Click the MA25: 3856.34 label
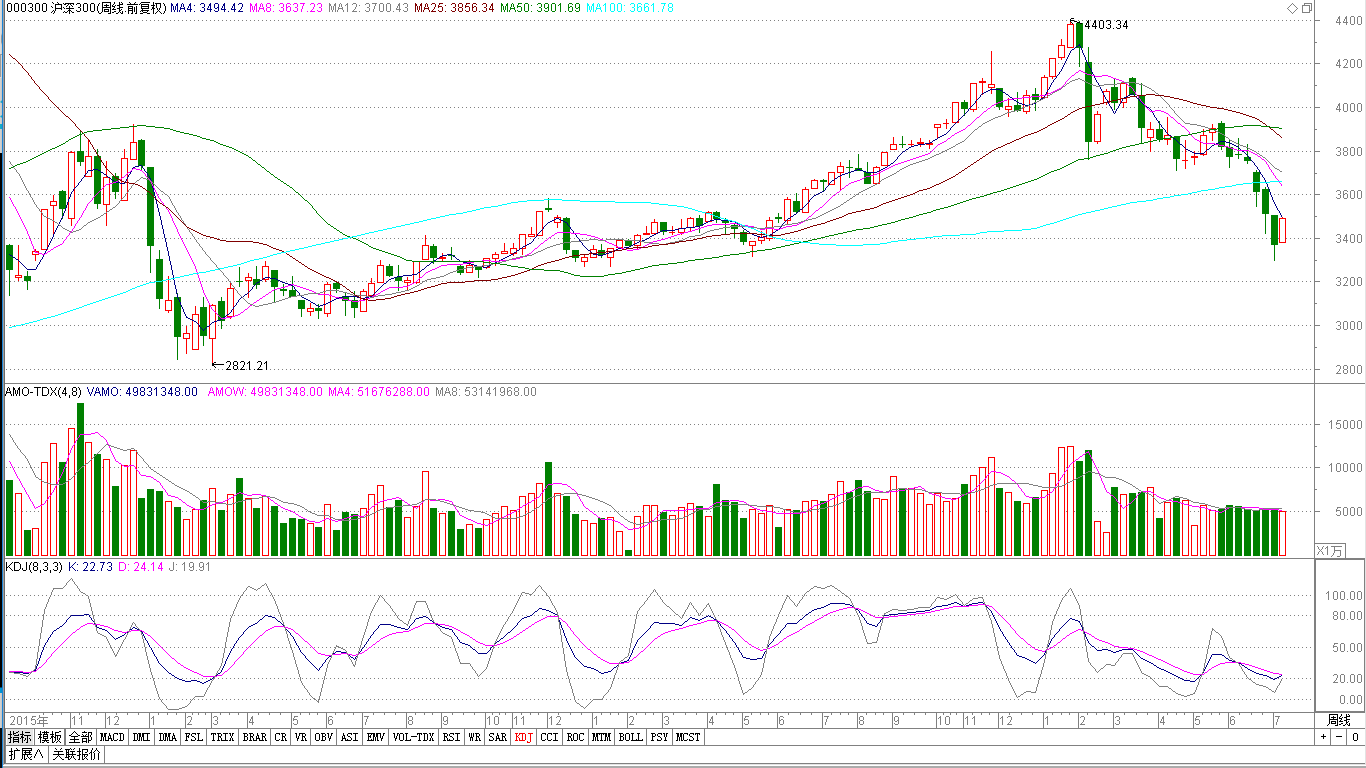Viewport: 1366px width, 768px height. click(x=454, y=8)
